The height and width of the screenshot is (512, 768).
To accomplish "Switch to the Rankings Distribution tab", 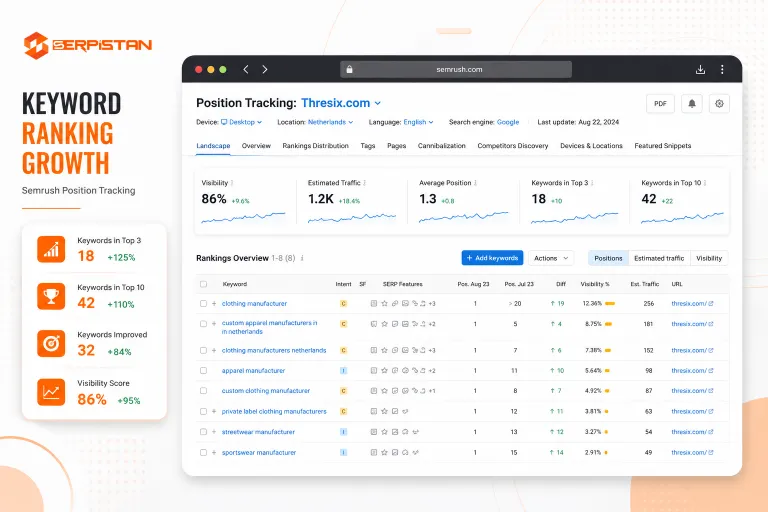I will tap(315, 146).
